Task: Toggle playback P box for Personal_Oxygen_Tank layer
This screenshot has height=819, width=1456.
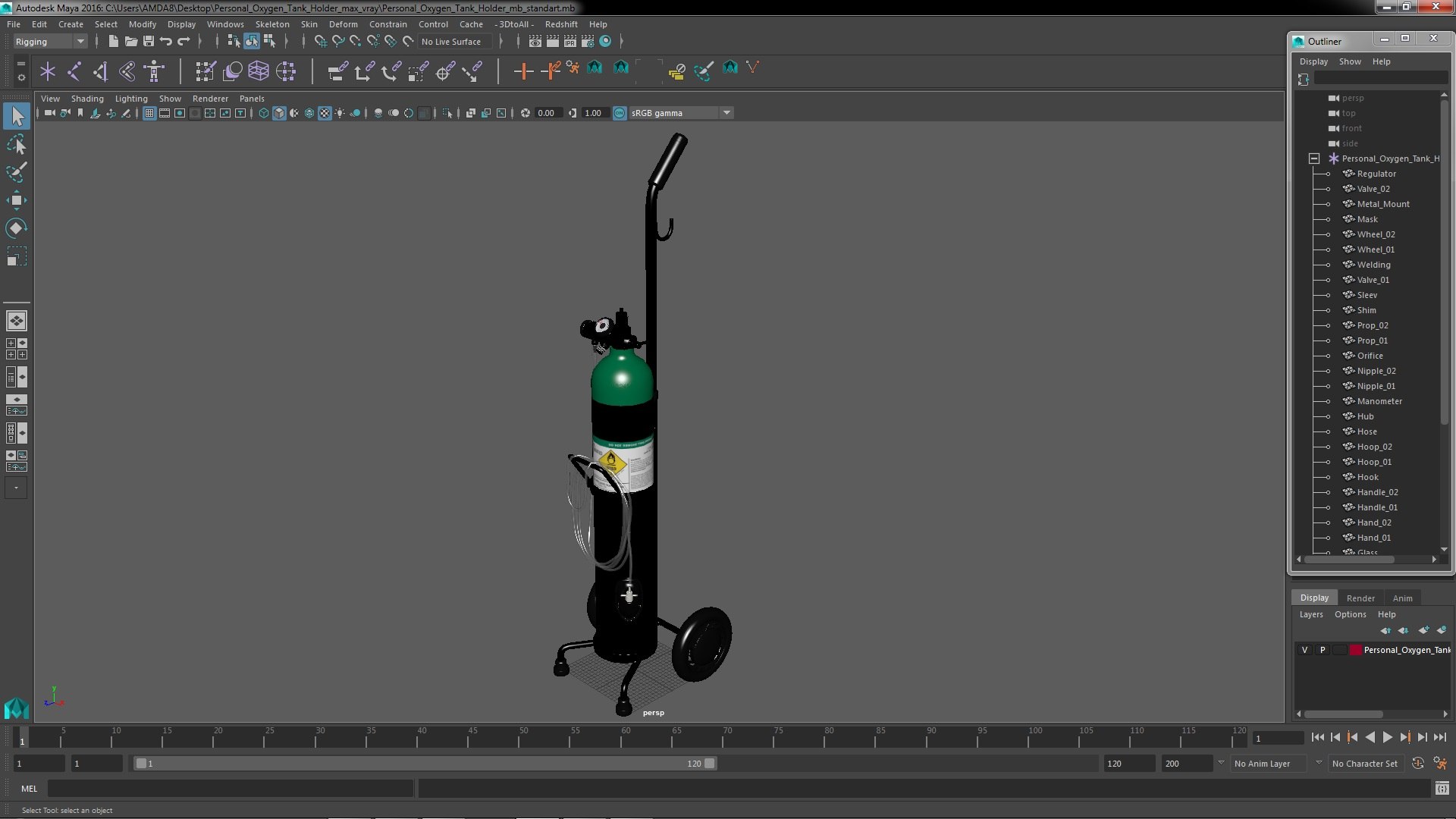Action: point(1323,650)
